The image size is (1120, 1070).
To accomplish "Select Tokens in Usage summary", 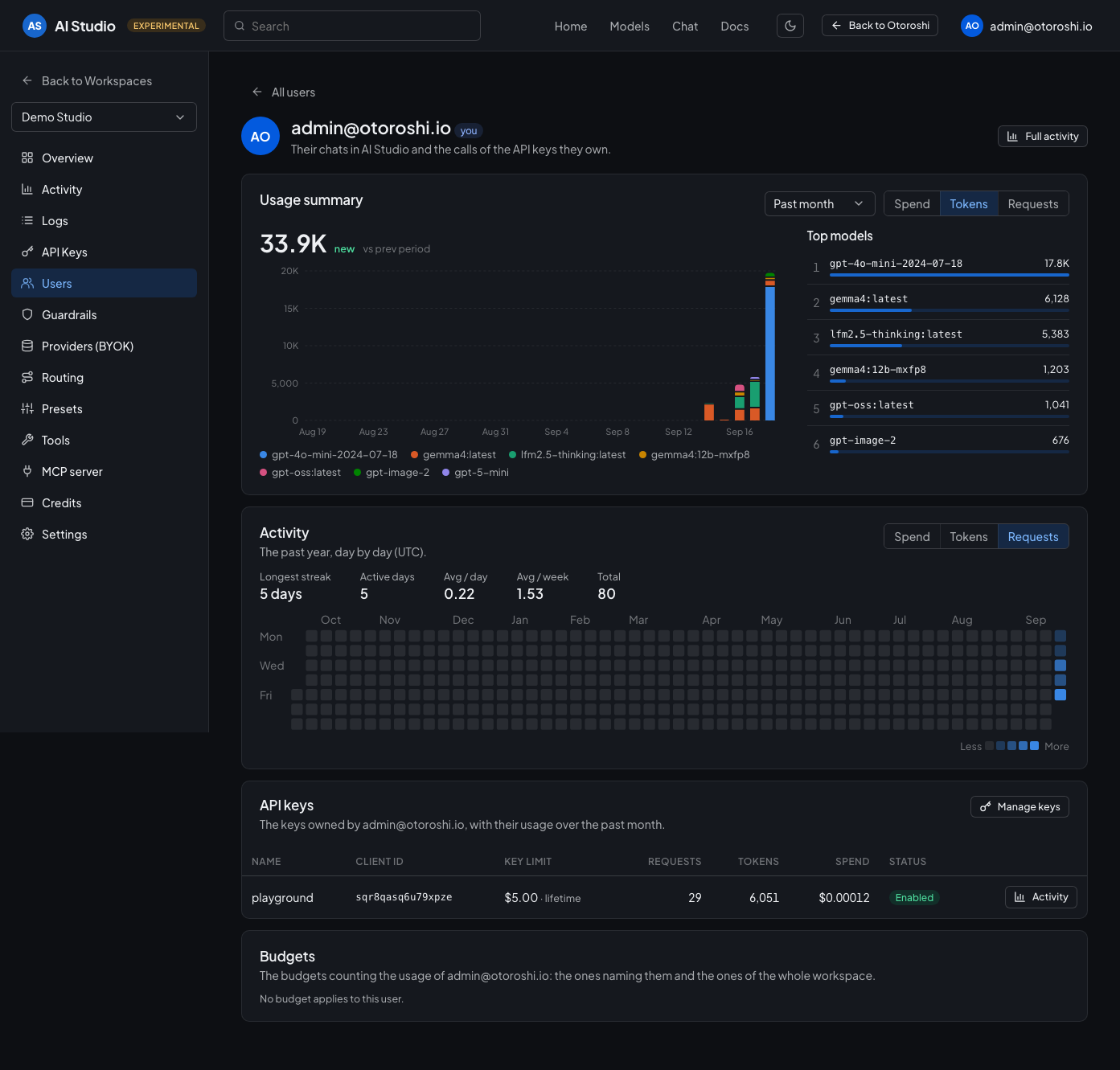I will tap(969, 204).
